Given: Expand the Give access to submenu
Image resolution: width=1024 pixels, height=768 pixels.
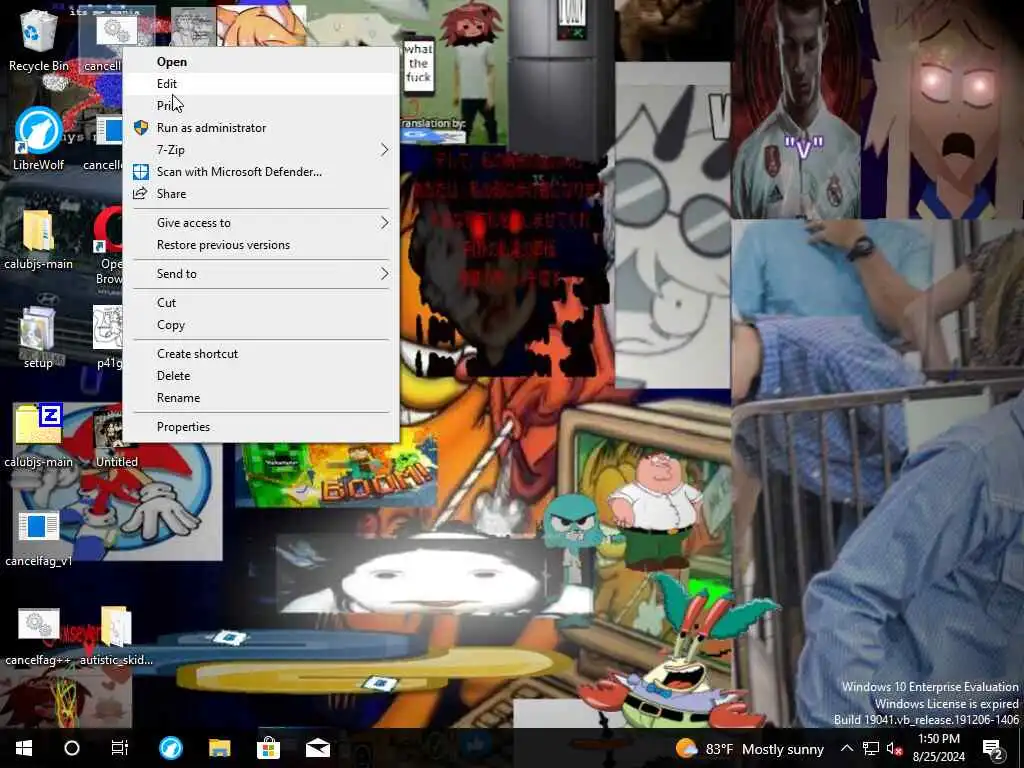Looking at the screenshot, I should [x=261, y=223].
